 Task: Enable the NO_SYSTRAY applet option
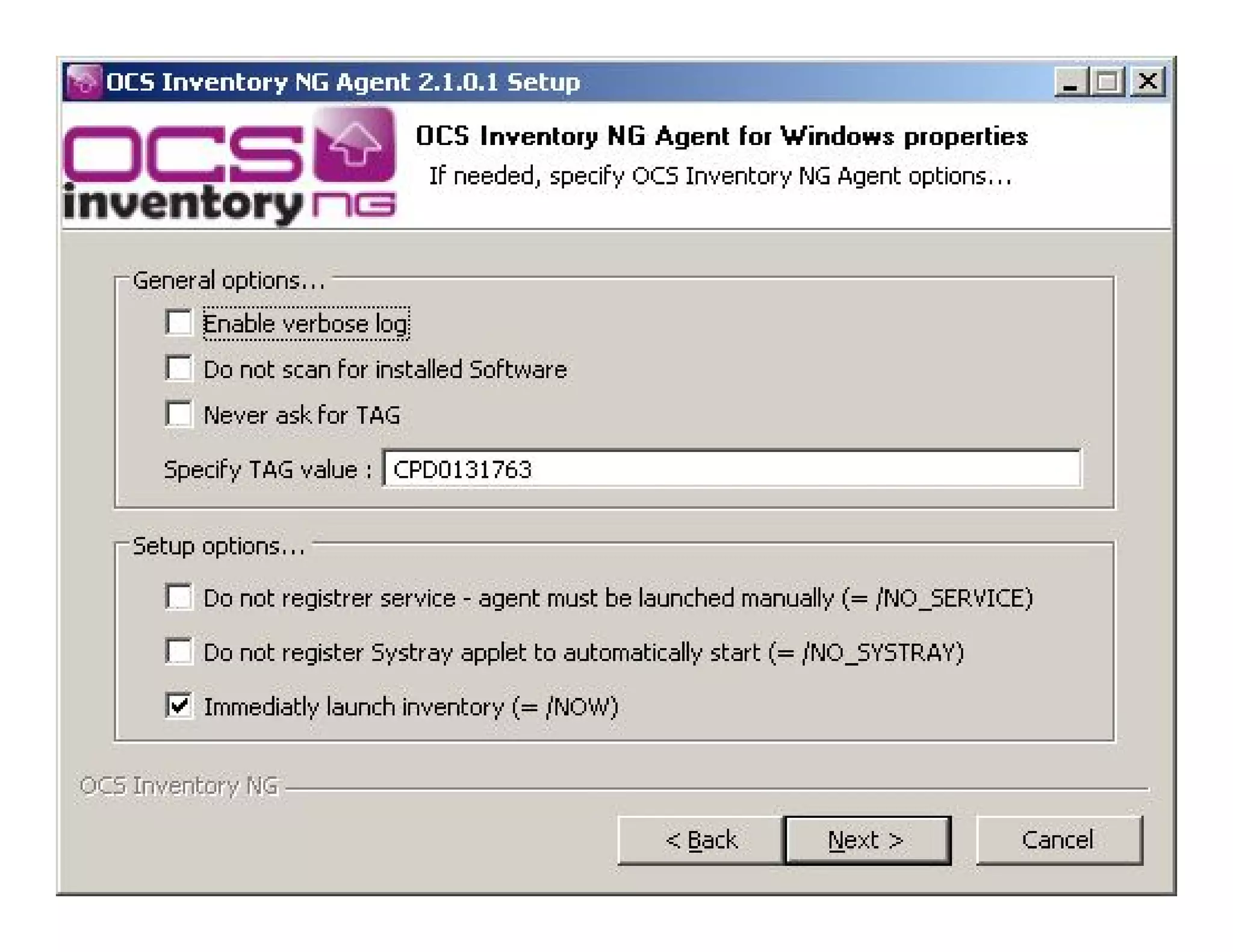click(179, 651)
